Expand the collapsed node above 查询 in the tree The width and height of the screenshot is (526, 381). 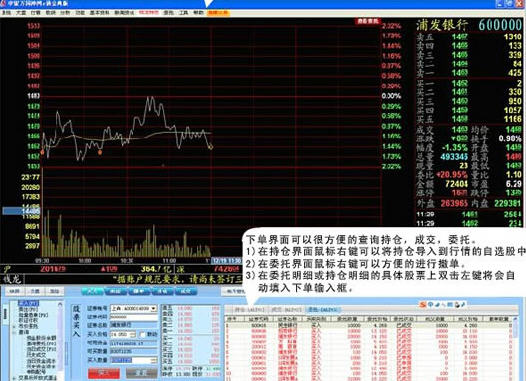coord(15,326)
